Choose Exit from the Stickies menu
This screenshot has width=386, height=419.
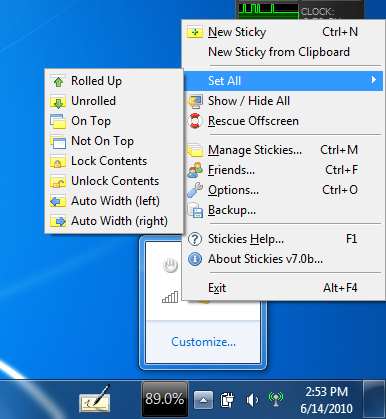[x=283, y=288]
